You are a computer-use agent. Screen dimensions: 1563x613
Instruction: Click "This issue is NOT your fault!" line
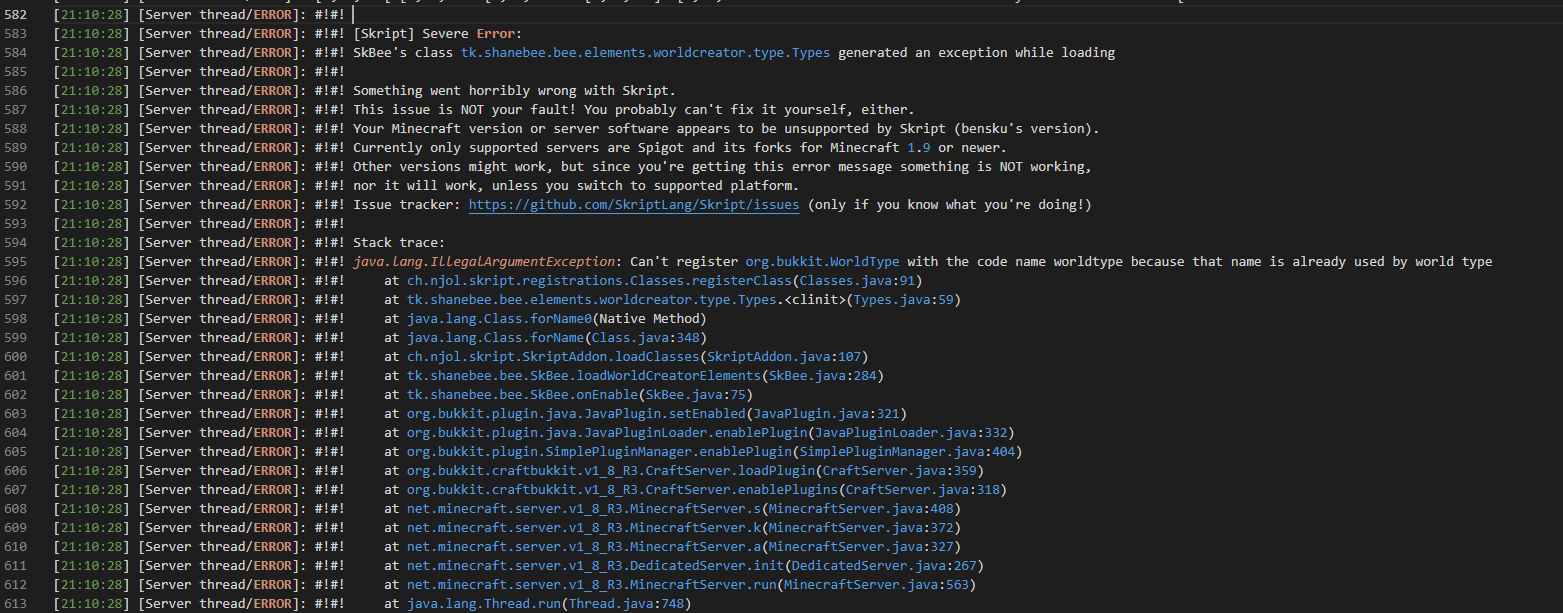[x=633, y=109]
